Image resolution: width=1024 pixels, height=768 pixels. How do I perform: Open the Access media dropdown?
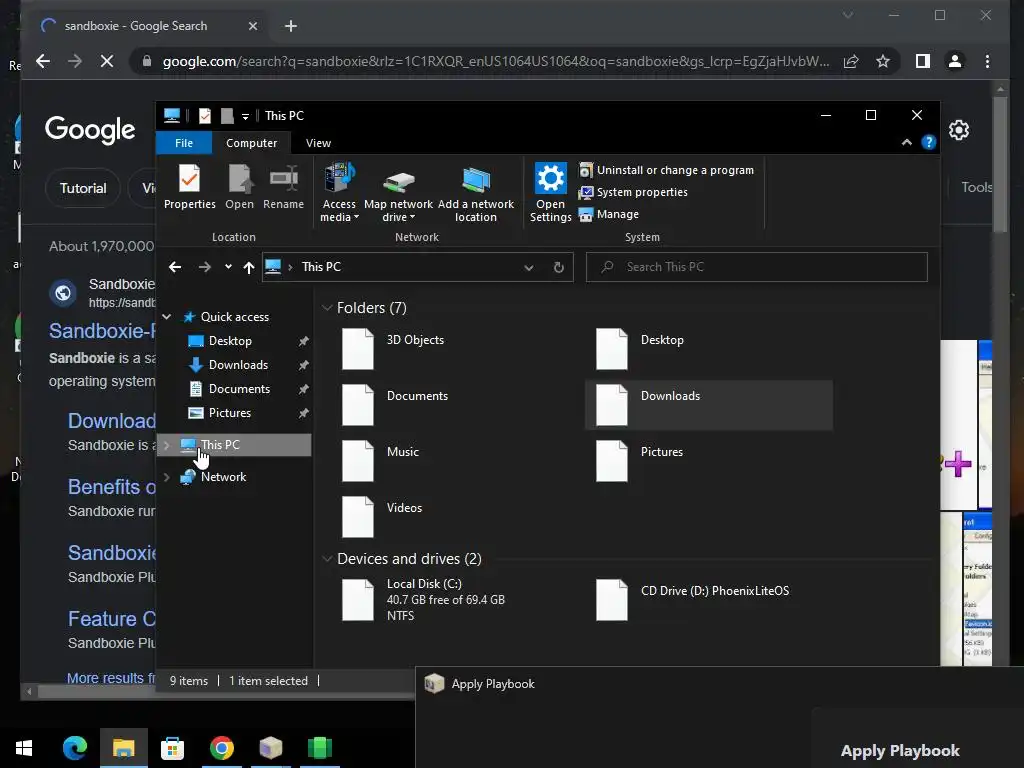coord(340,193)
